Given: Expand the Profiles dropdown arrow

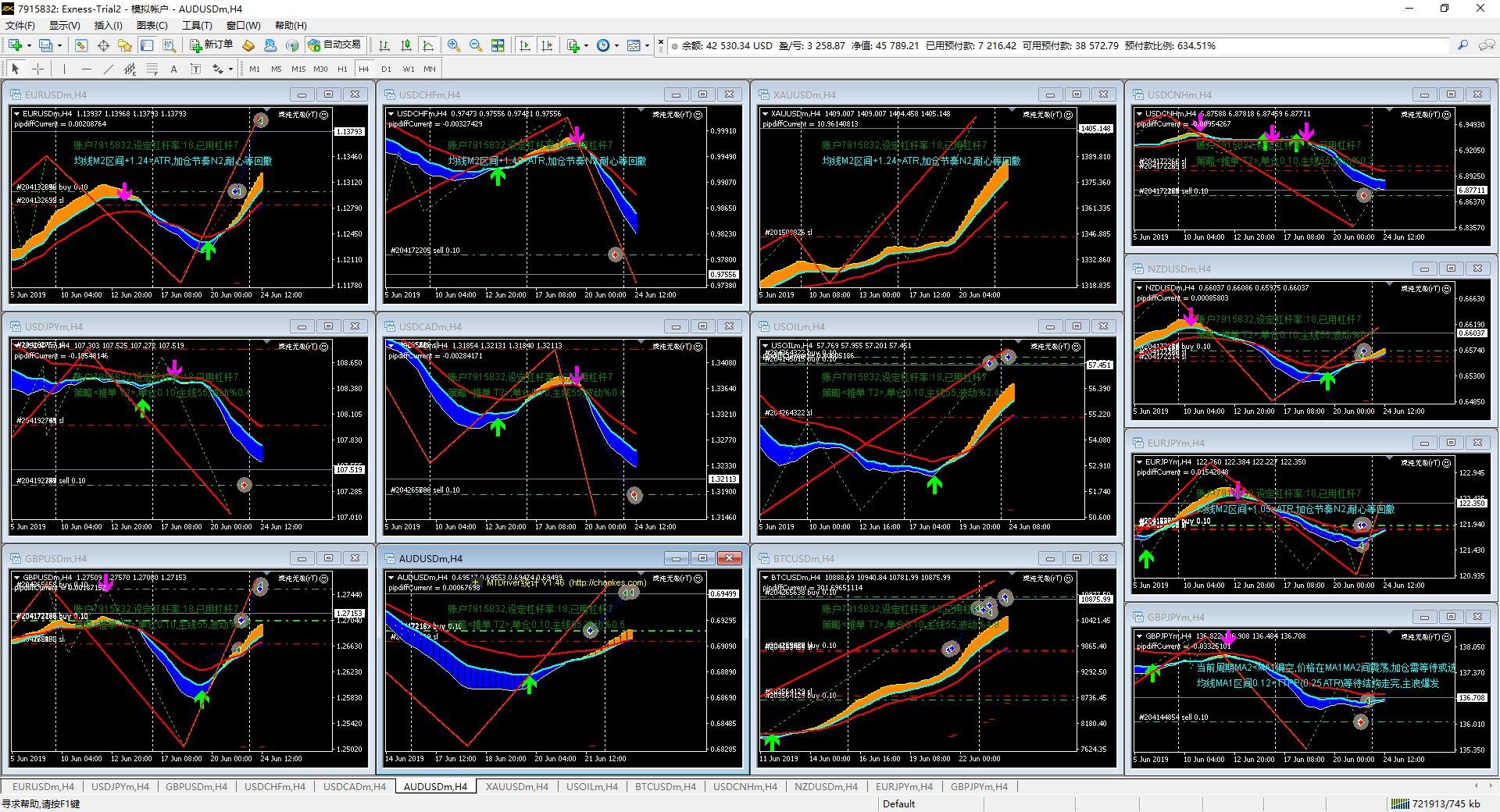Looking at the screenshot, I should pyautogui.click(x=59, y=45).
